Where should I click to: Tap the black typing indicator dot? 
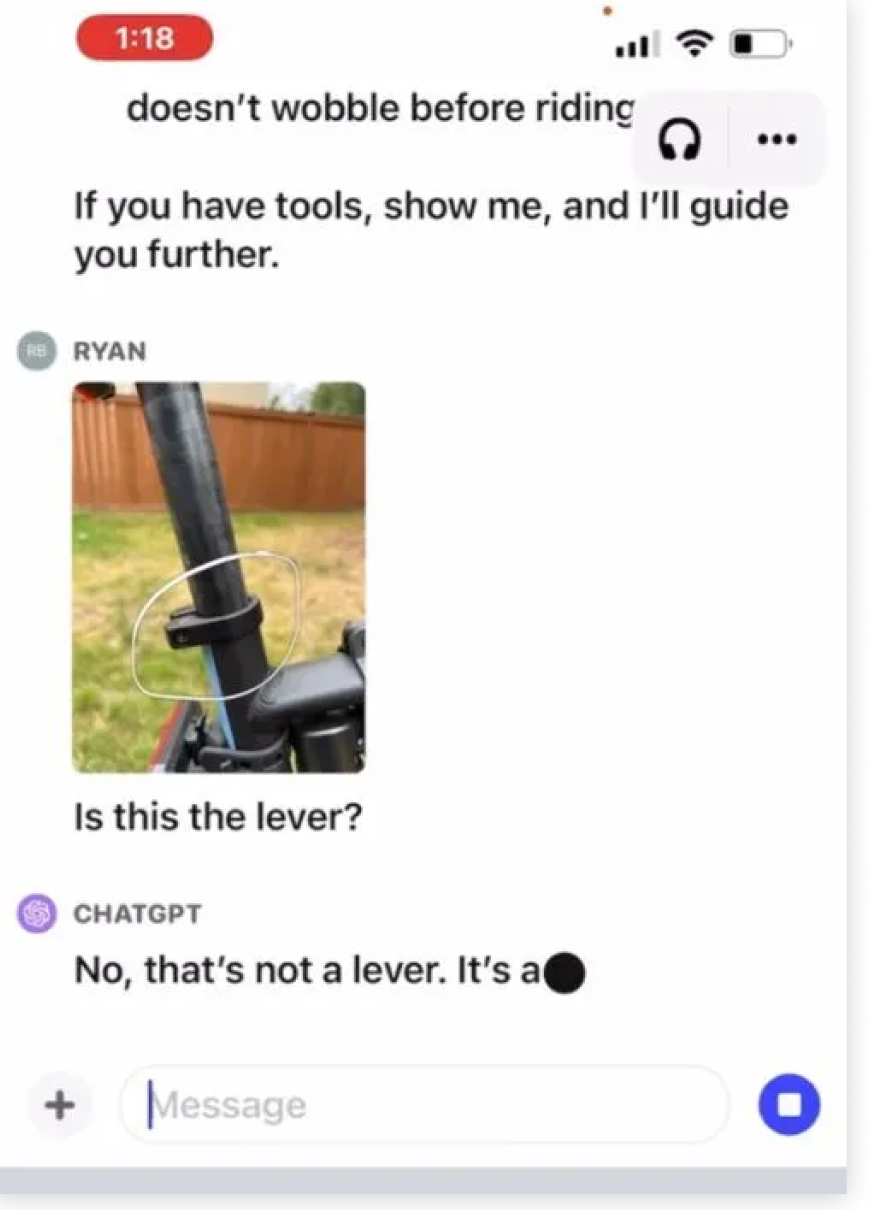(x=566, y=973)
